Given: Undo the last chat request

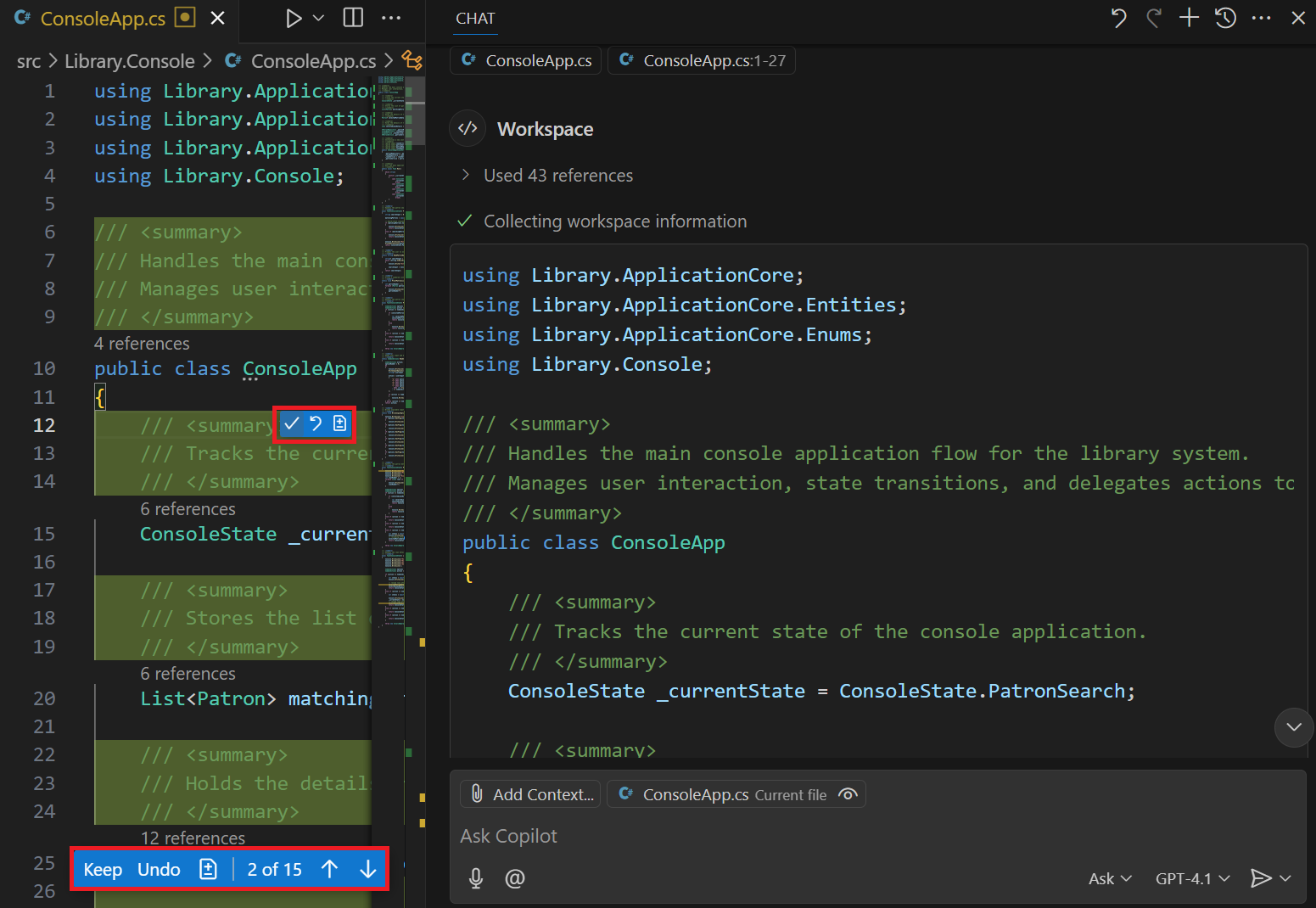Looking at the screenshot, I should [1118, 17].
